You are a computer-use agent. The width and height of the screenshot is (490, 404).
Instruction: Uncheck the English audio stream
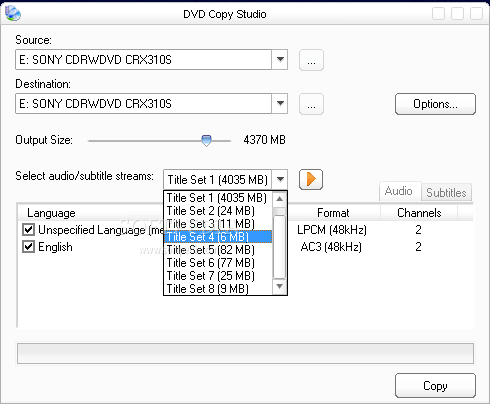pos(28,247)
